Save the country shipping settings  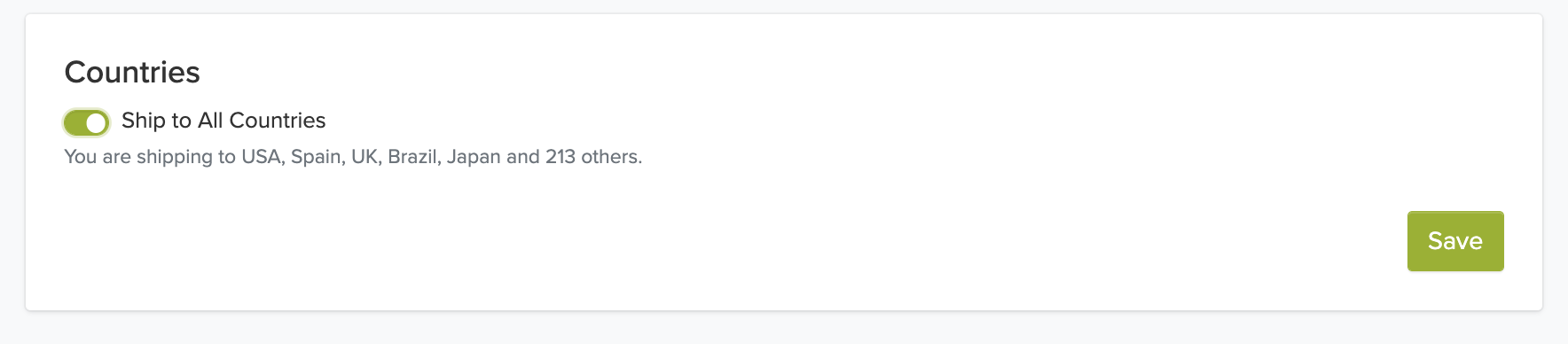tap(1455, 241)
